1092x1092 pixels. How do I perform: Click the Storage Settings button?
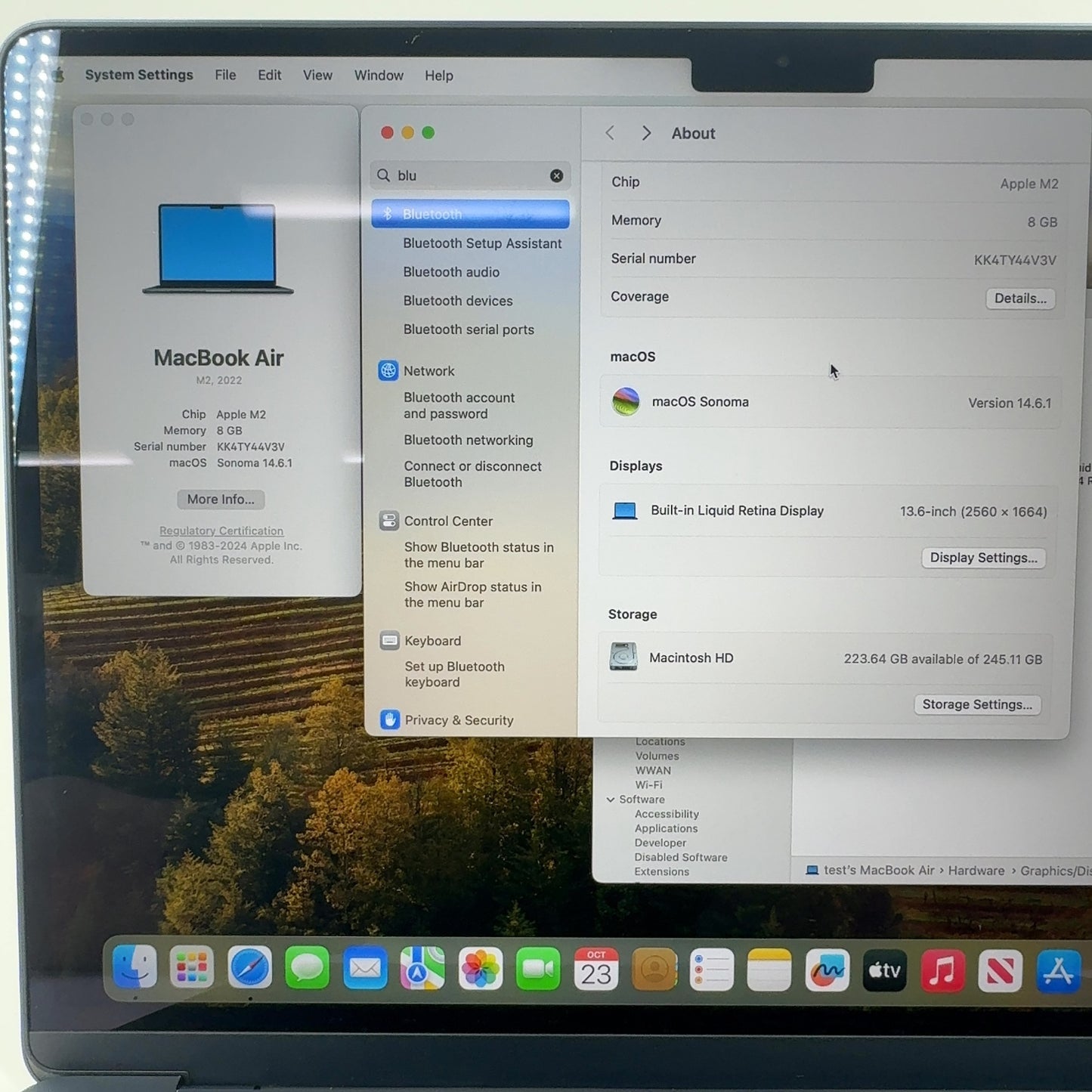tap(976, 704)
